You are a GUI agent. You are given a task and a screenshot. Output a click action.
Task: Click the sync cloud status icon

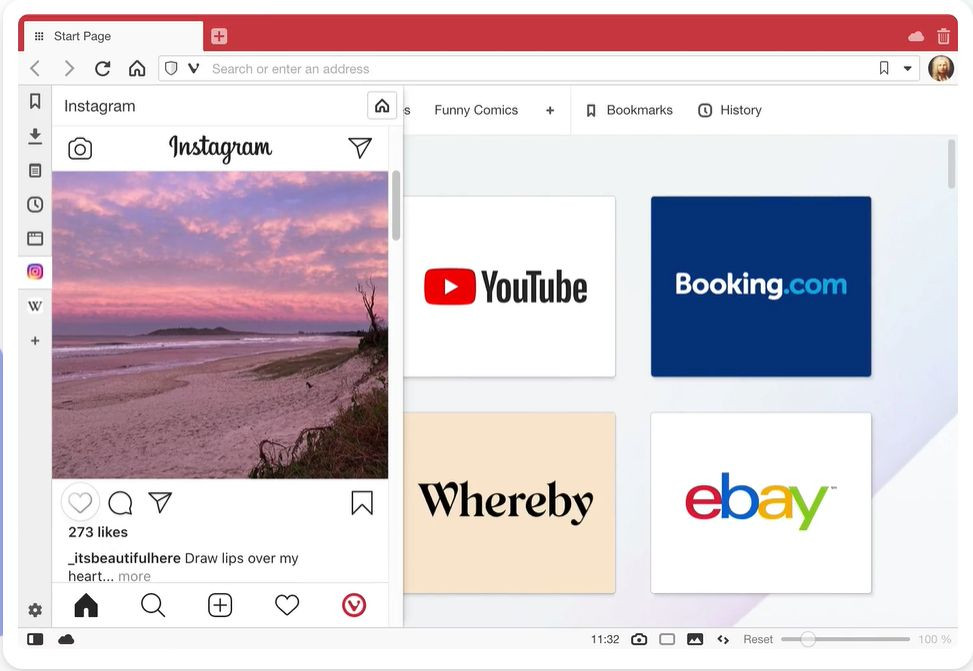tap(66, 639)
